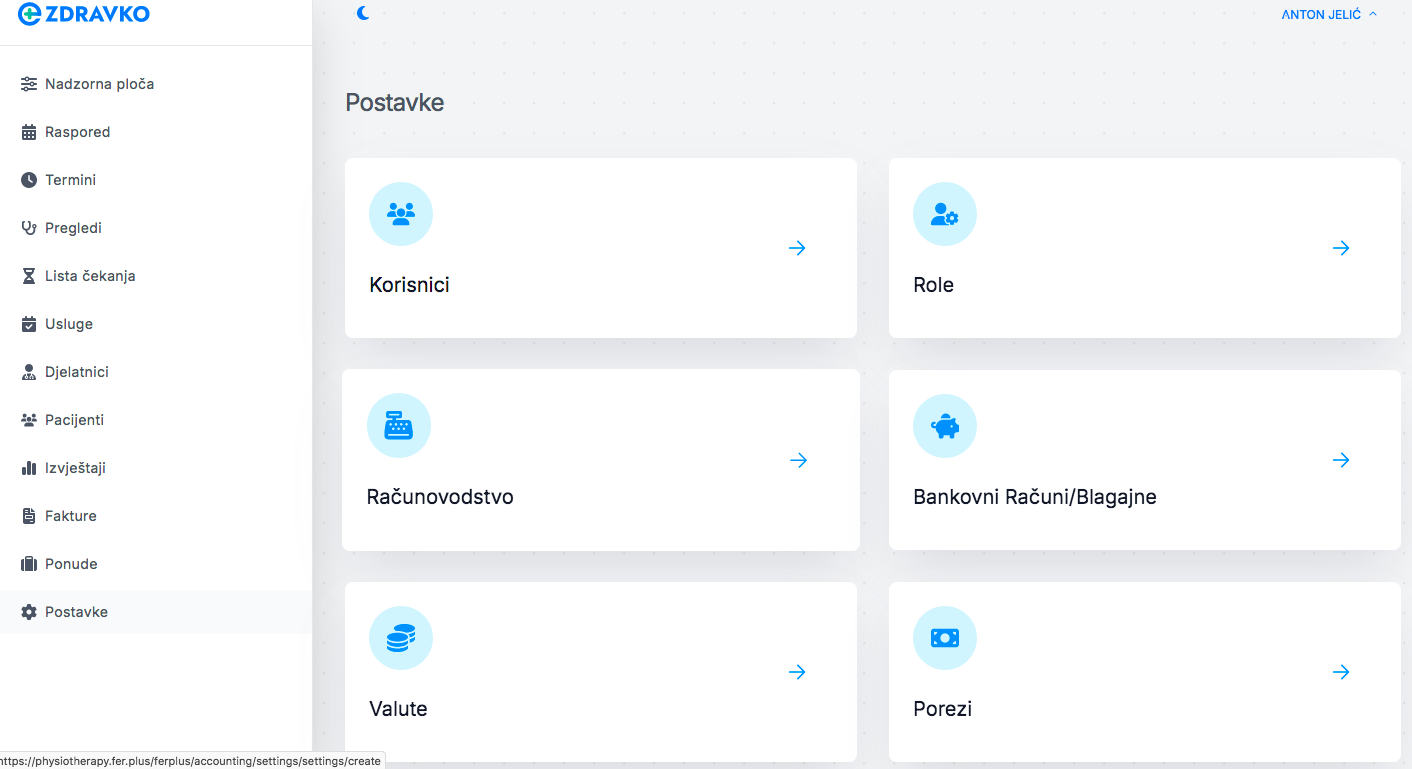Open the Korisnici card title
Screen dimensions: 1412x769
coord(409,285)
